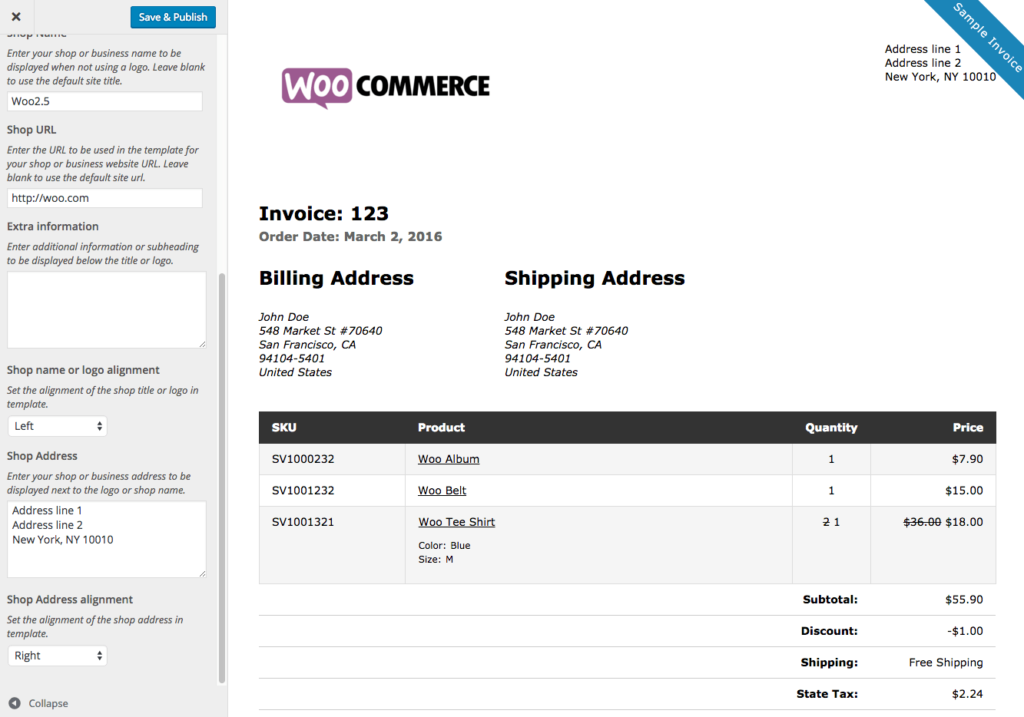Click the Shop URL field showing http://woo.com
This screenshot has width=1024, height=717.
(104, 197)
